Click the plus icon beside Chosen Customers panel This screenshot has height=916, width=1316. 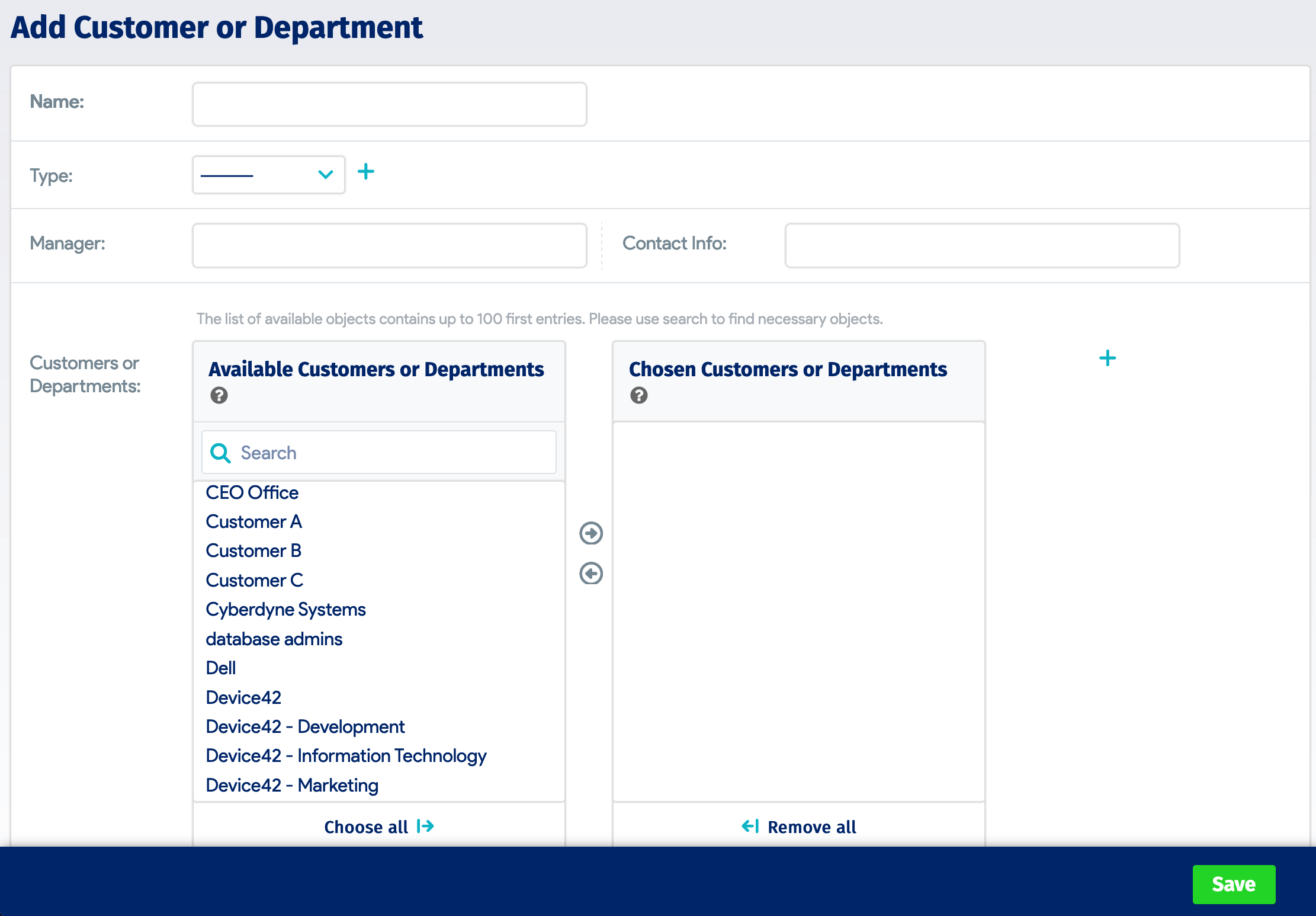point(1107,357)
